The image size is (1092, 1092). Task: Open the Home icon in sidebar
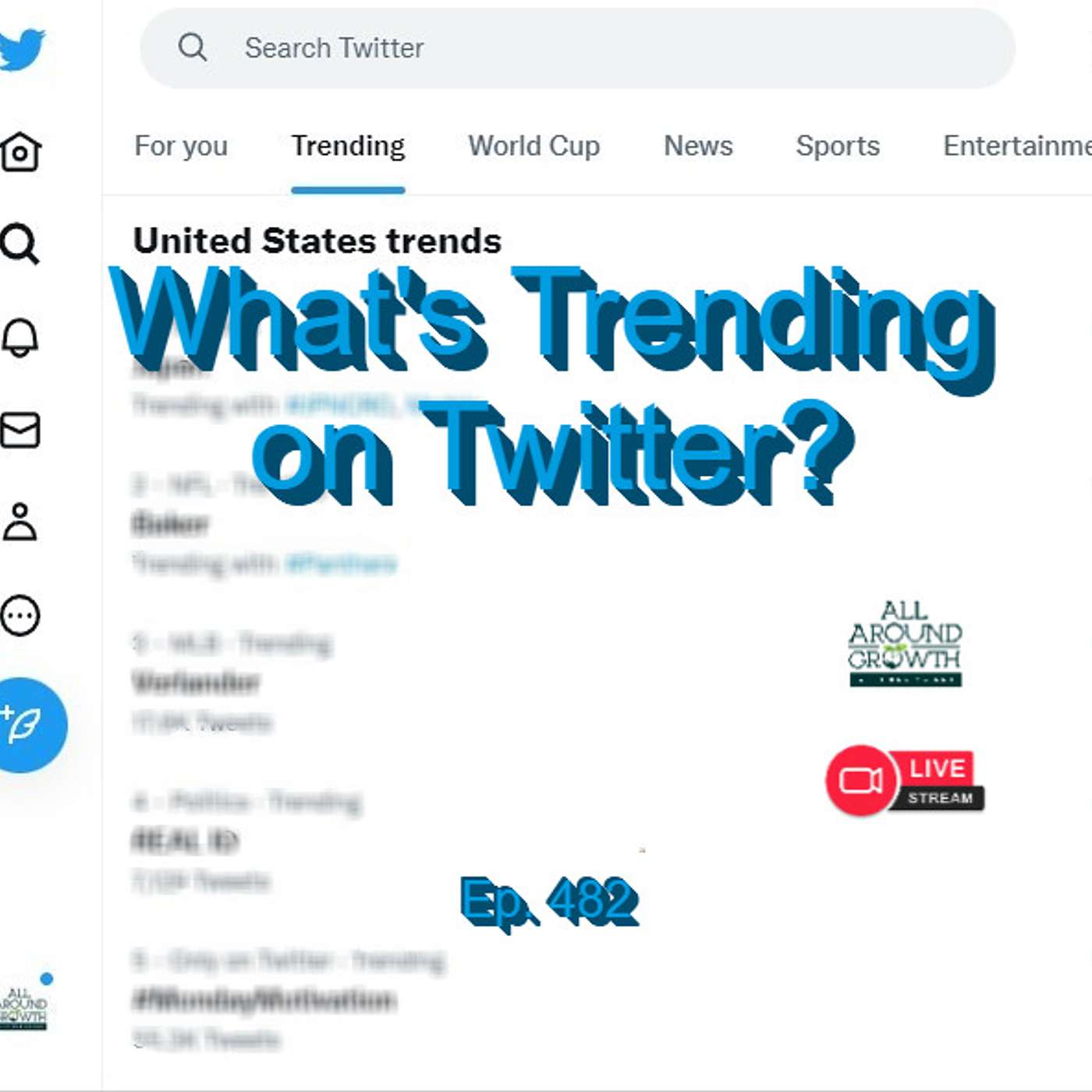[x=20, y=151]
